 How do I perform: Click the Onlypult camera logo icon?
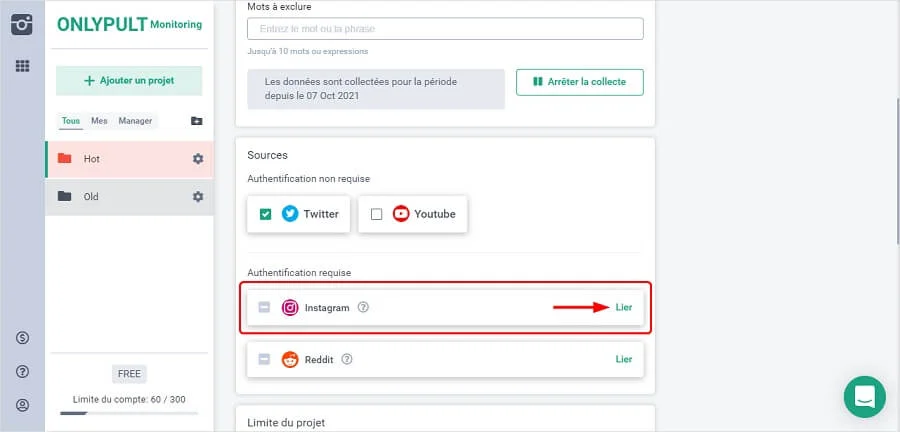pos(22,24)
